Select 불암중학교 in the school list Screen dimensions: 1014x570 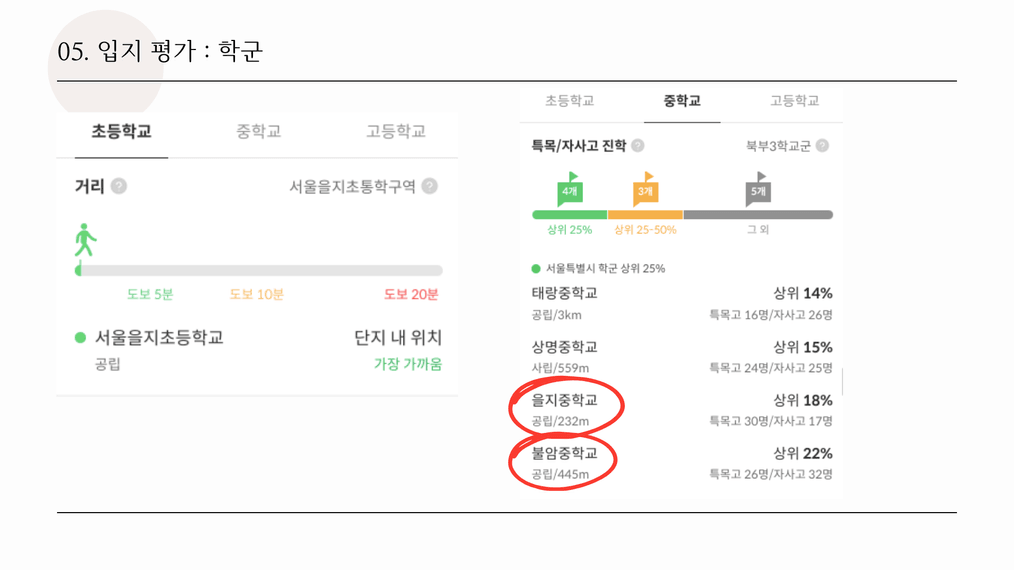pos(682,463)
